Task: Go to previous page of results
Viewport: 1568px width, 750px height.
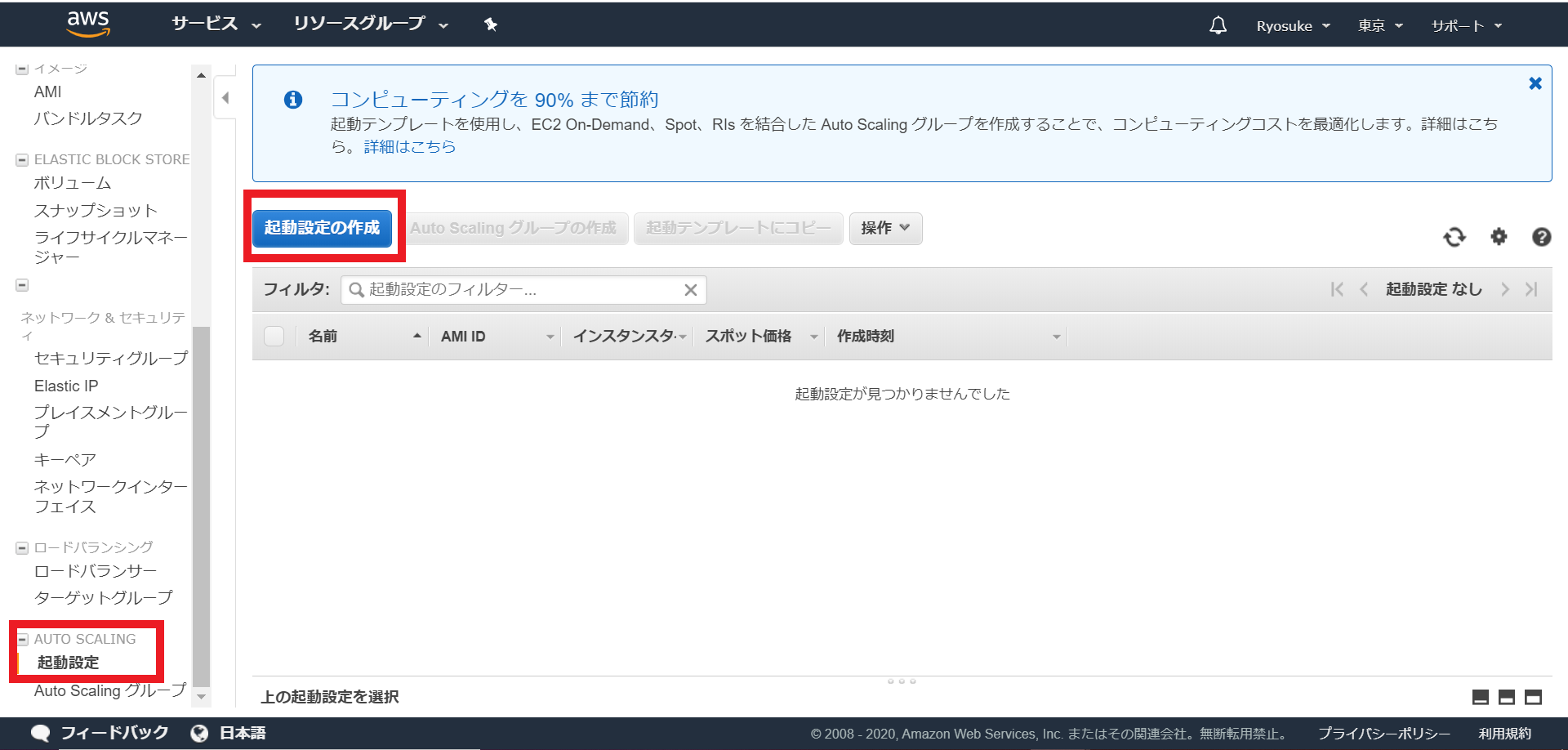Action: pos(1364,289)
